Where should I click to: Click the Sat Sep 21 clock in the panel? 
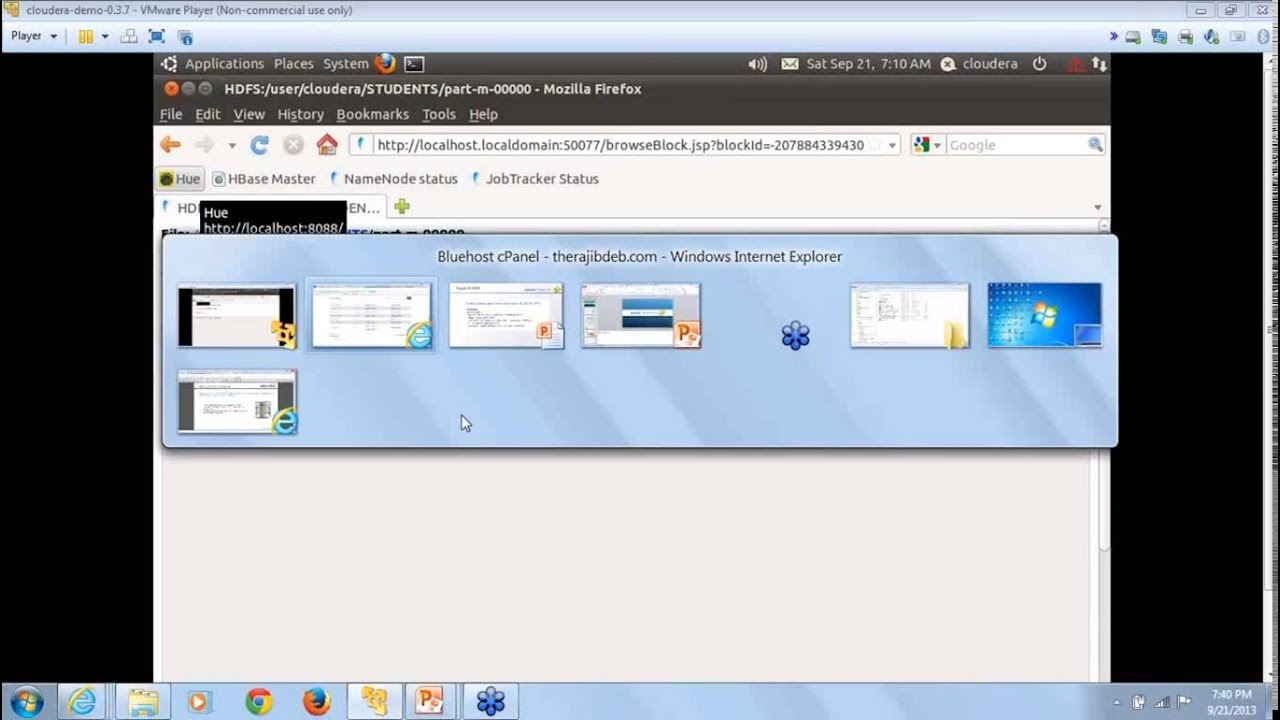(868, 64)
